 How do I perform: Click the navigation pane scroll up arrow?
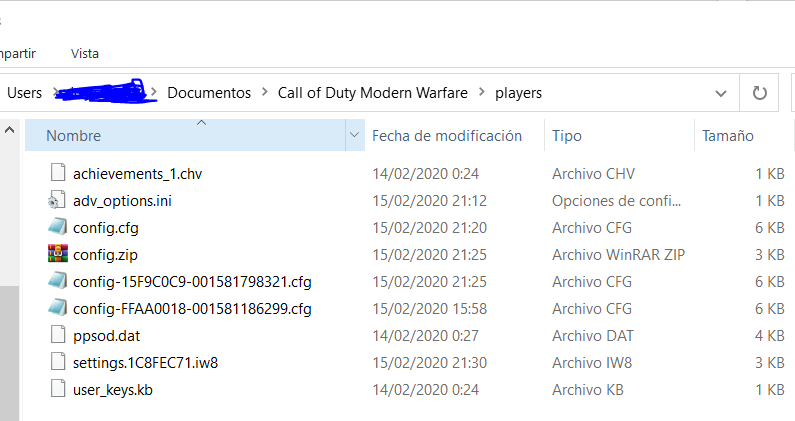(9, 130)
